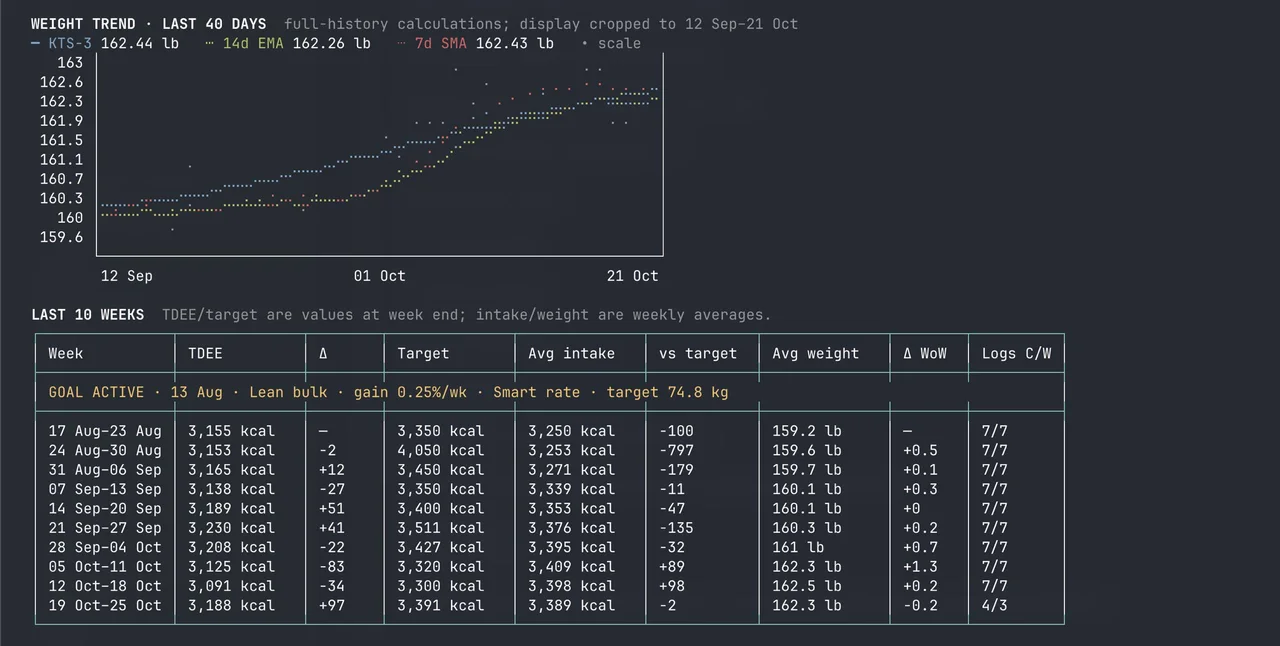Screen dimensions: 1280x646
Task: Click the -0.2 week-over-week value
Action: [x=921, y=606]
